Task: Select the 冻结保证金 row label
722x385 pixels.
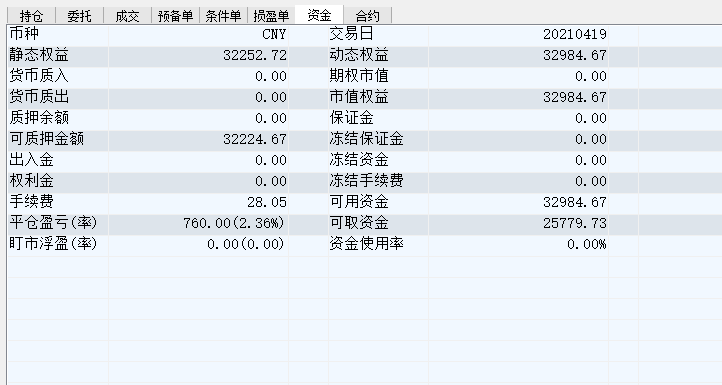Action: pyautogui.click(x=366, y=139)
